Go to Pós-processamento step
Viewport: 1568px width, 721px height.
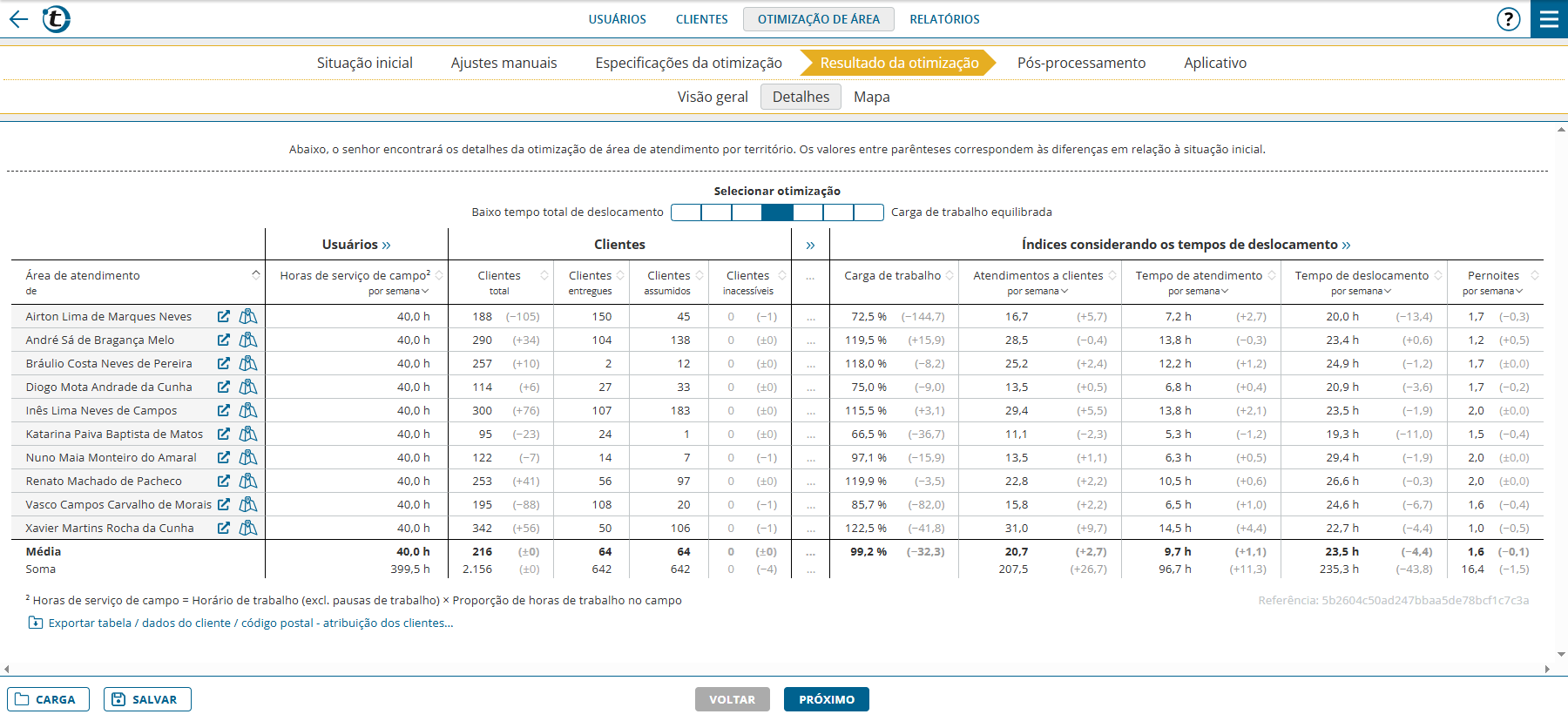pos(1081,63)
